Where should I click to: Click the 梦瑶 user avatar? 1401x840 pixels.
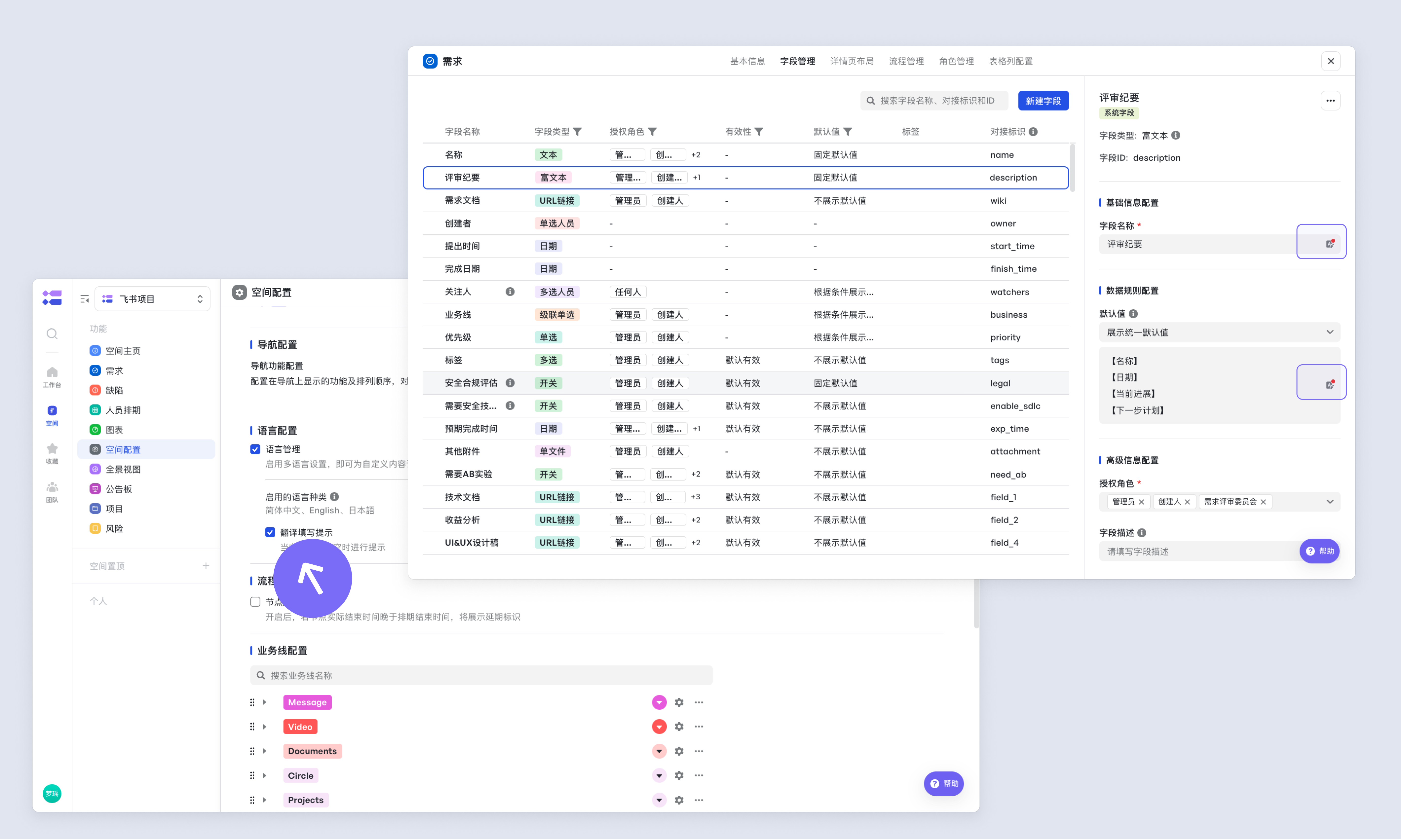point(52,794)
